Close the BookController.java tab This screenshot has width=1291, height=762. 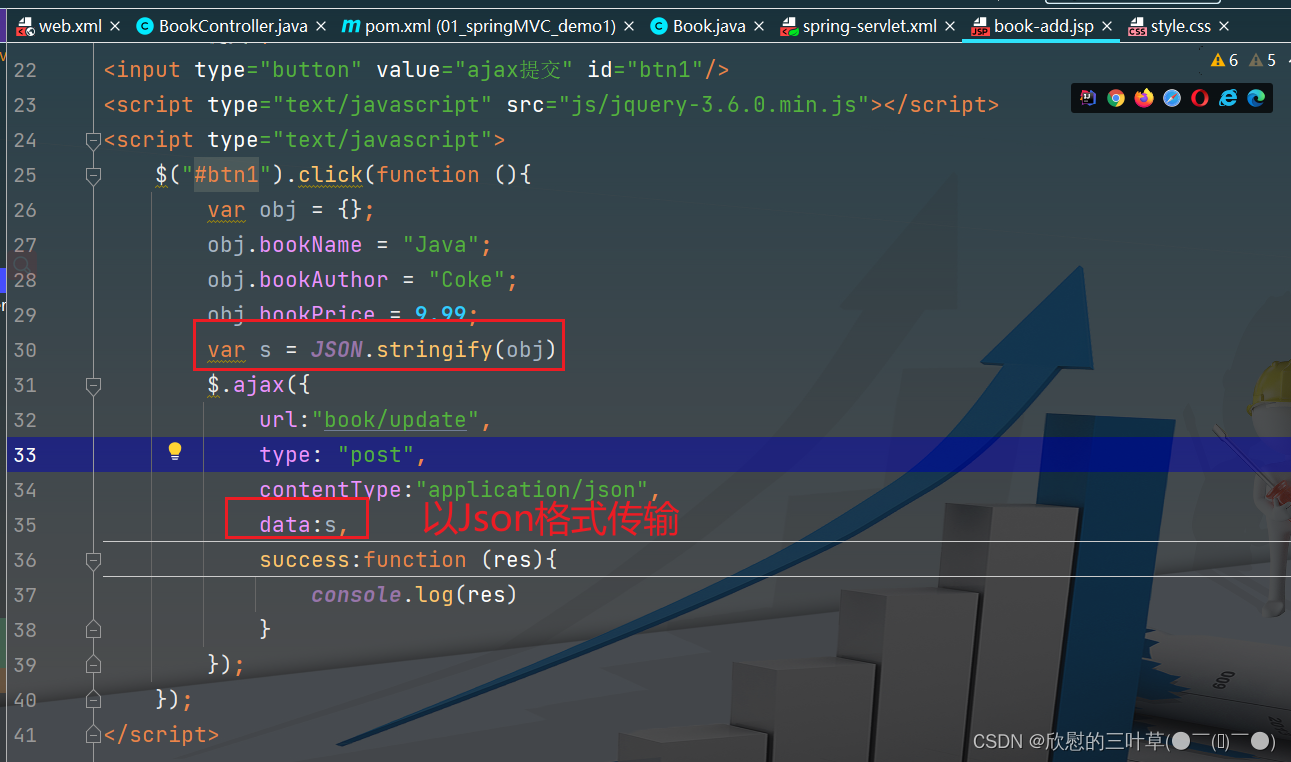pyautogui.click(x=320, y=26)
